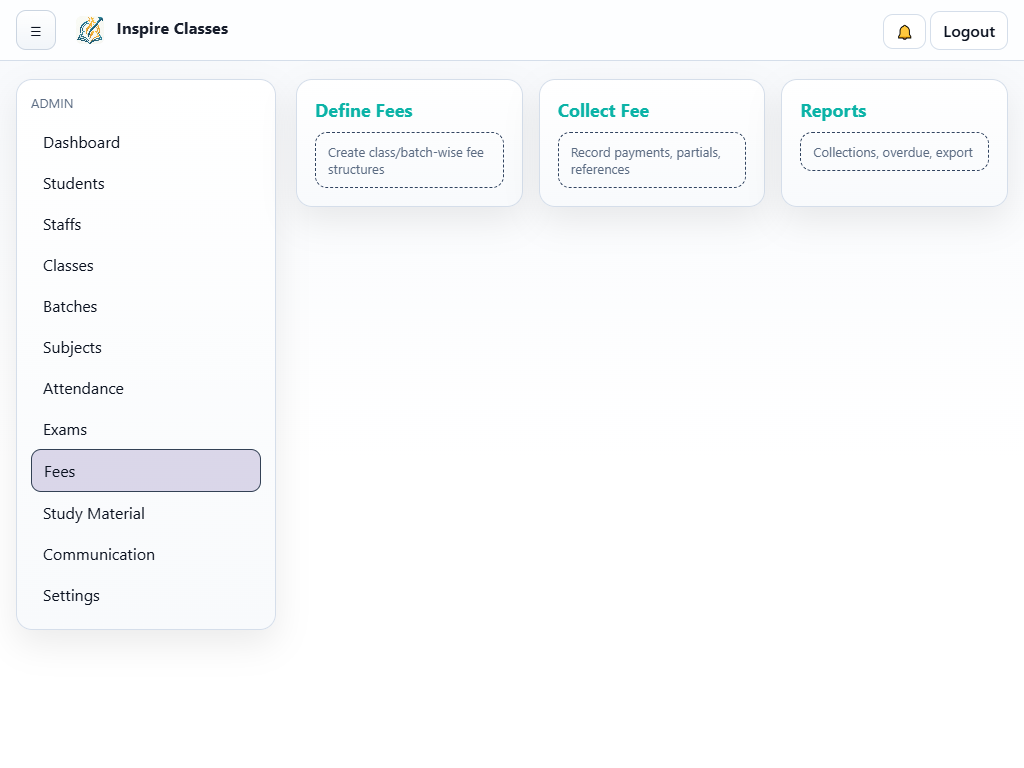This screenshot has width=1024, height=768.
Task: Open the Attendance section
Action: [83, 388]
